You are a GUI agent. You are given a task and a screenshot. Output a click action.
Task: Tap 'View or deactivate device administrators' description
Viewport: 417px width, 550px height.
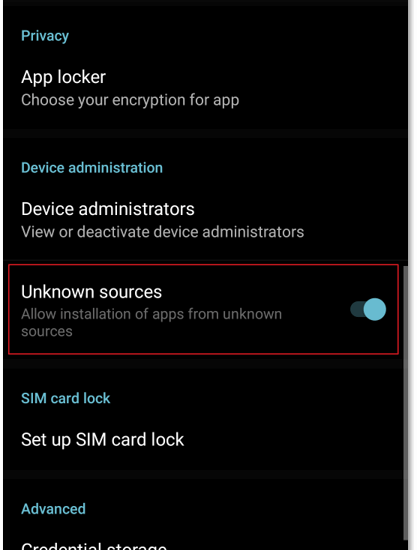point(162,232)
